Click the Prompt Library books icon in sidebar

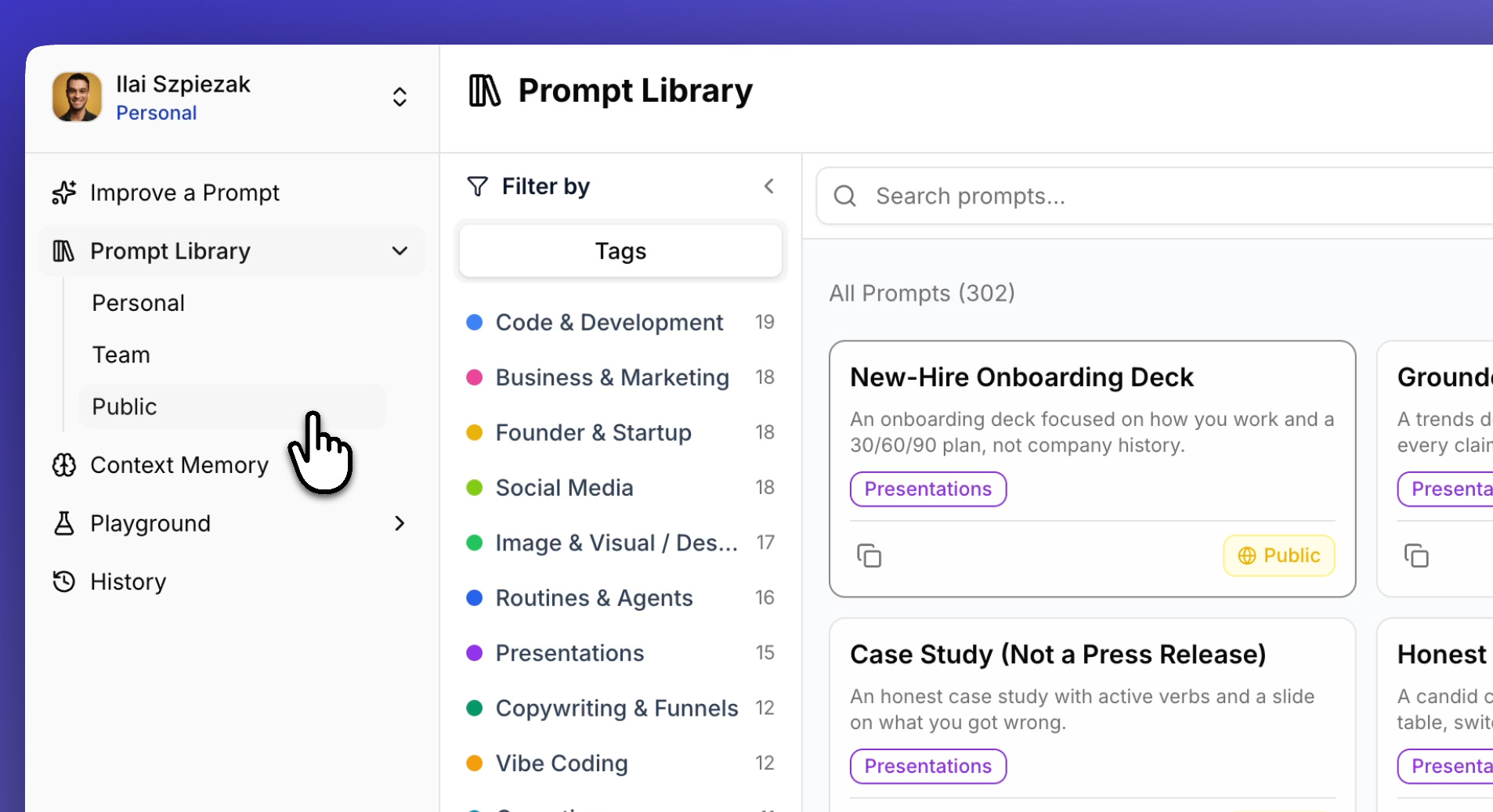pos(63,251)
